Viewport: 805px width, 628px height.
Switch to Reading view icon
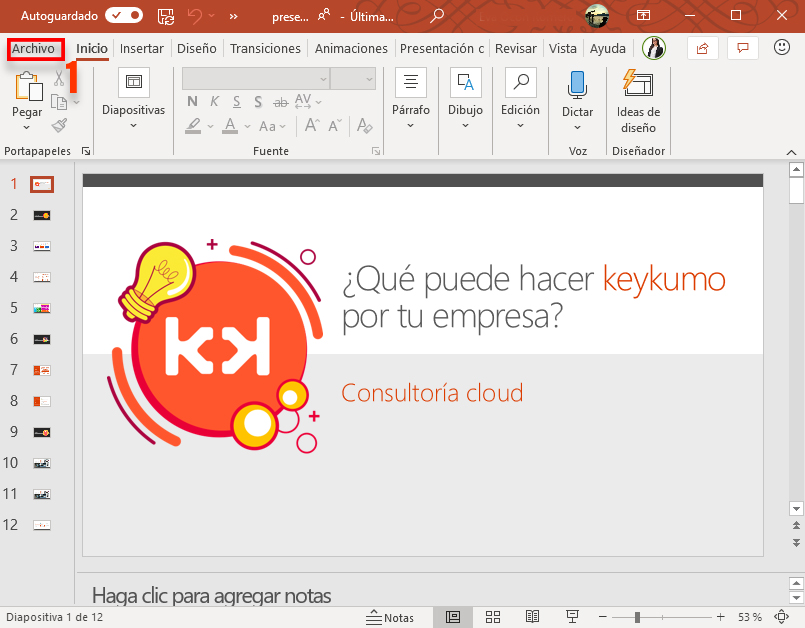pos(532,617)
